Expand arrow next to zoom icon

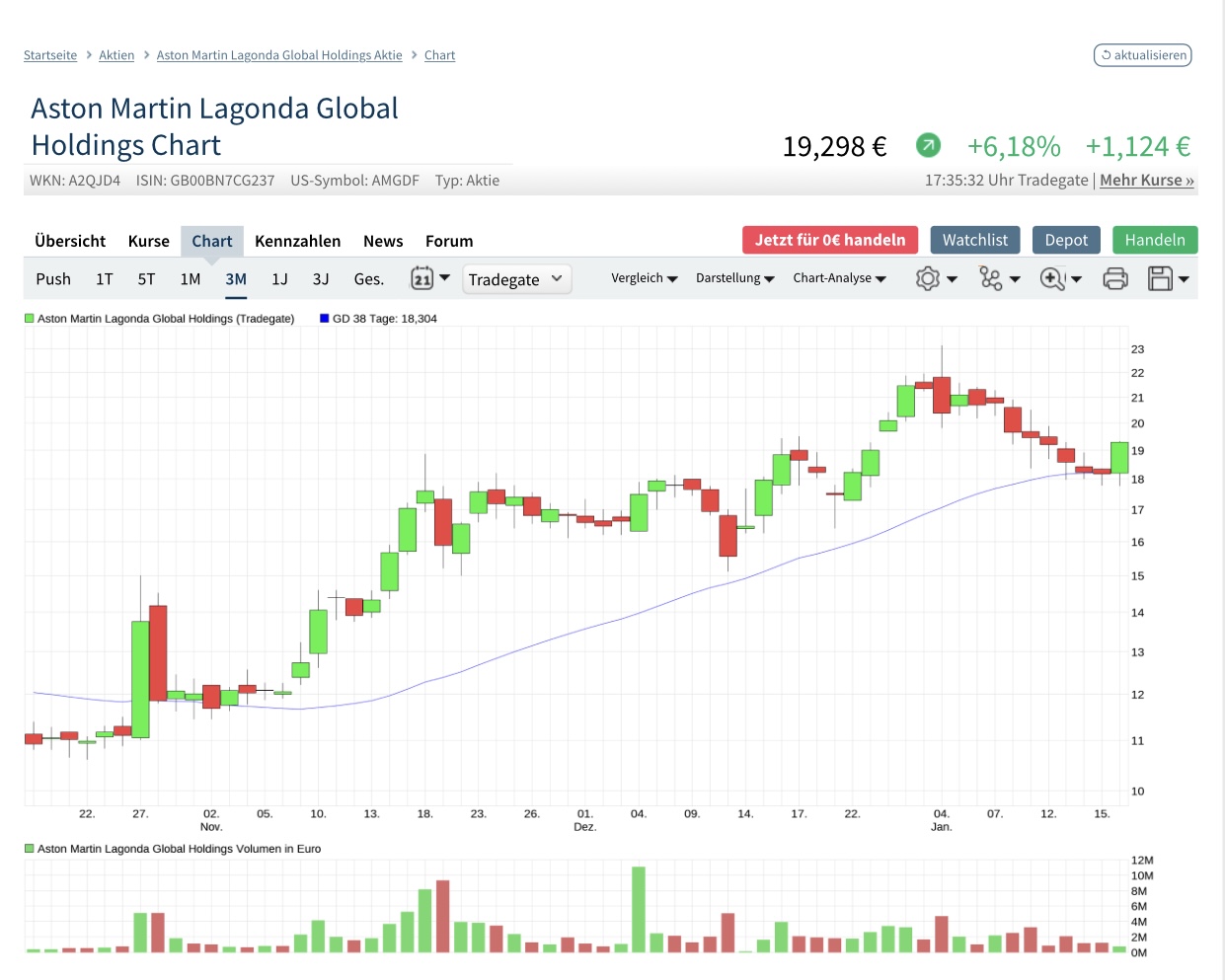click(x=1076, y=279)
